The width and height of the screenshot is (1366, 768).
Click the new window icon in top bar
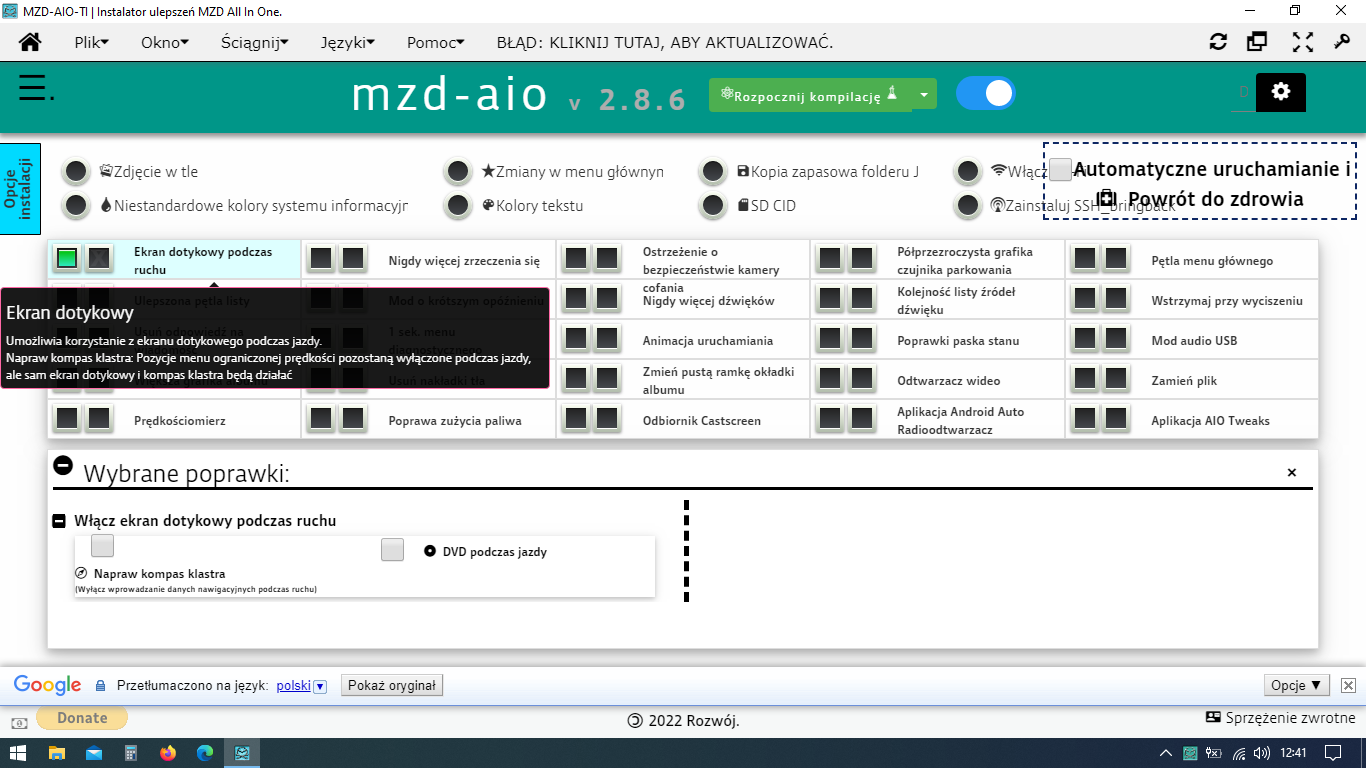pyautogui.click(x=1257, y=42)
